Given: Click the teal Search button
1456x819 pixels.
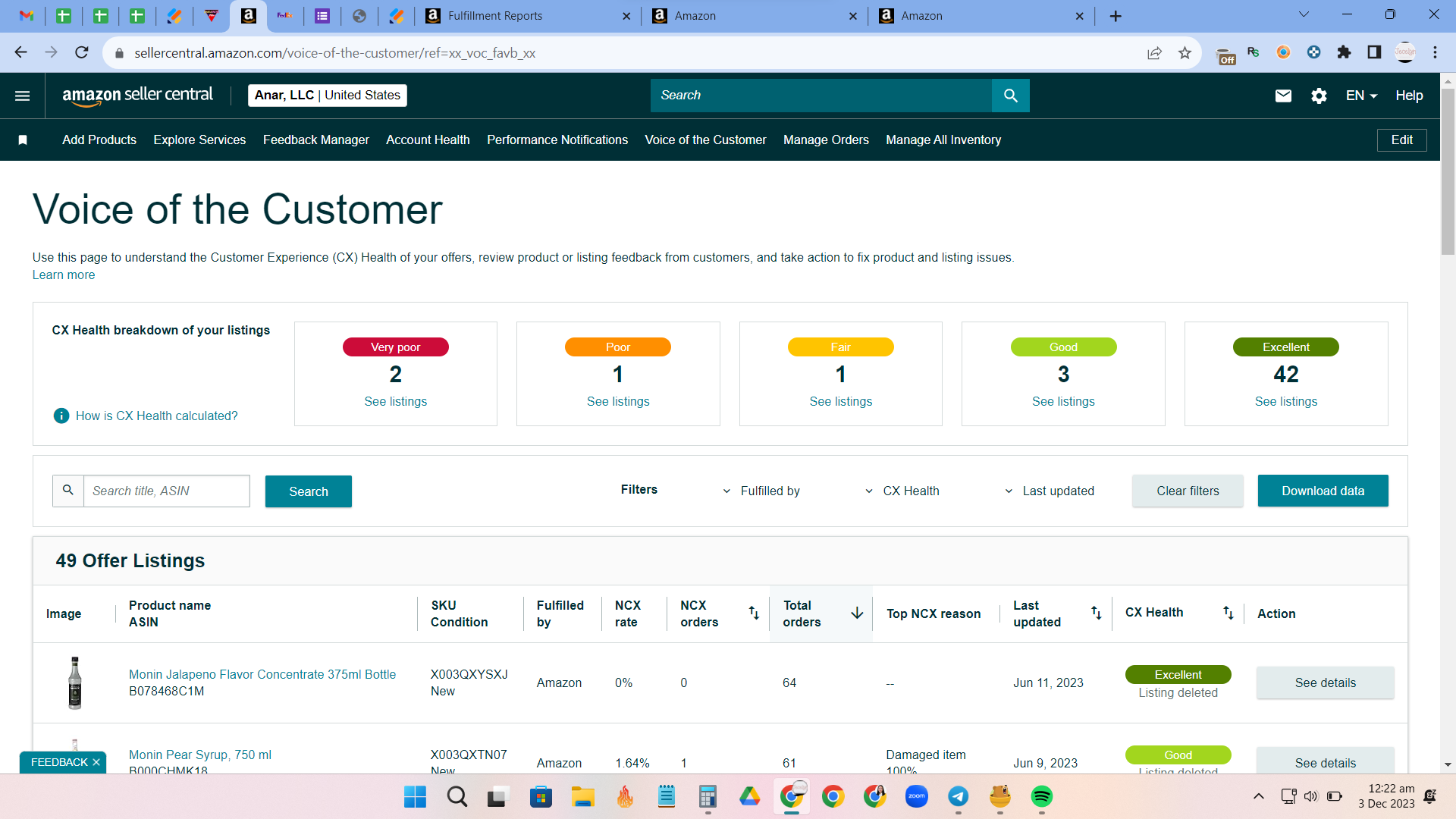Looking at the screenshot, I should click(x=309, y=491).
